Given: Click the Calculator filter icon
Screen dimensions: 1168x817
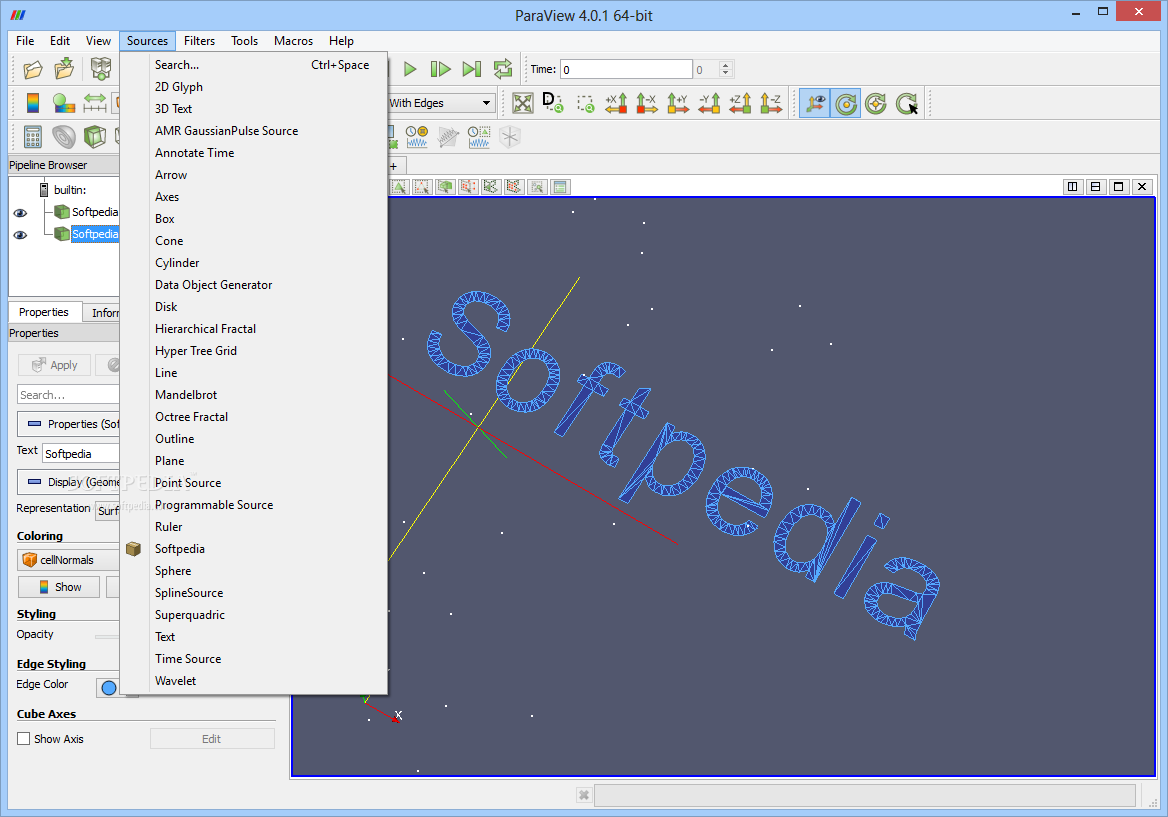Looking at the screenshot, I should (33, 137).
